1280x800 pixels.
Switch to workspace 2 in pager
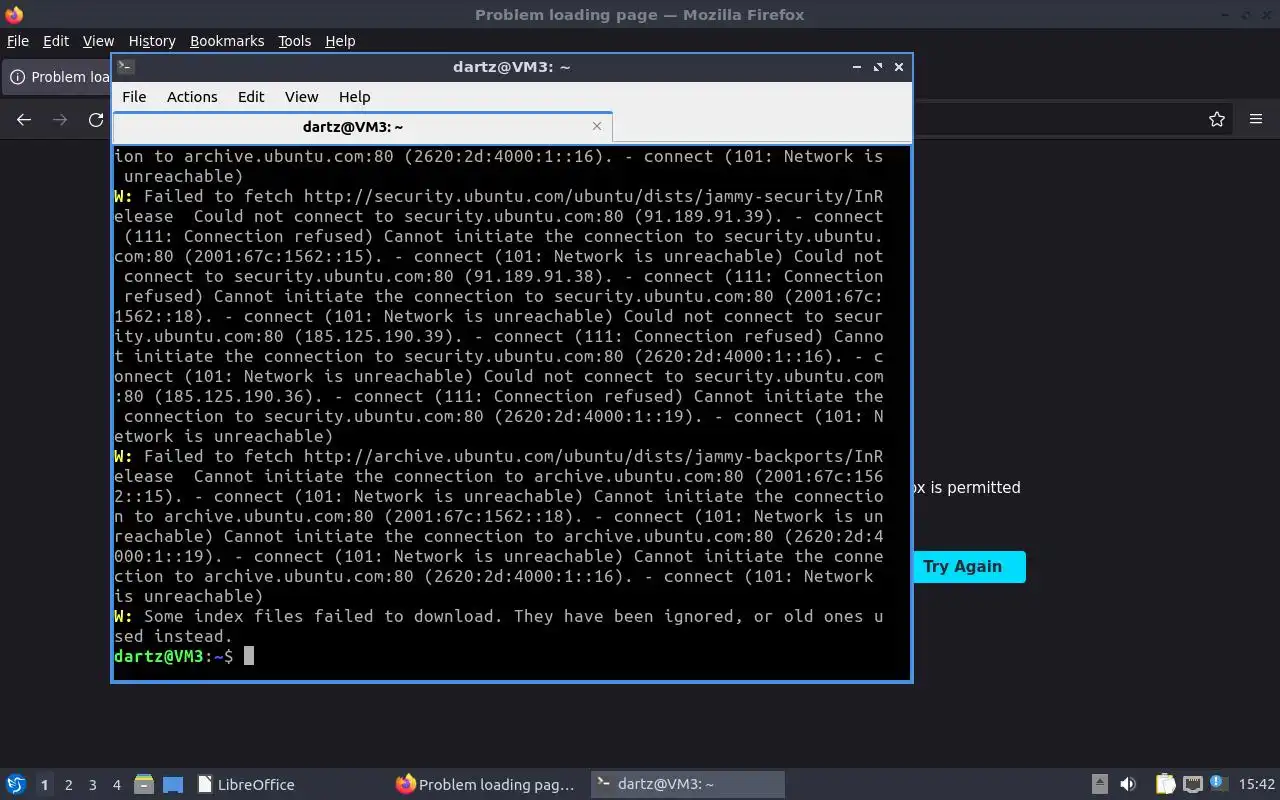68,785
